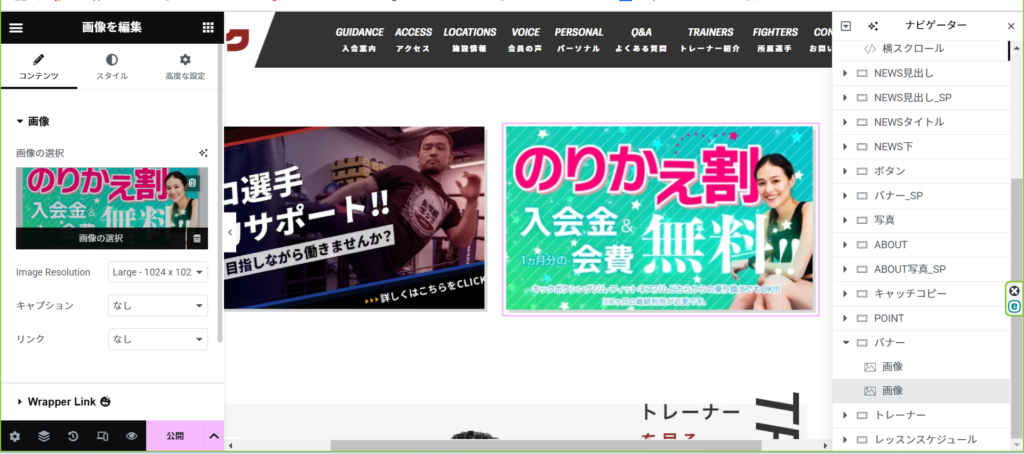The height and width of the screenshot is (454, 1024).
Task: Click canvas horizontal scrollbar thumb
Action: coord(545,446)
